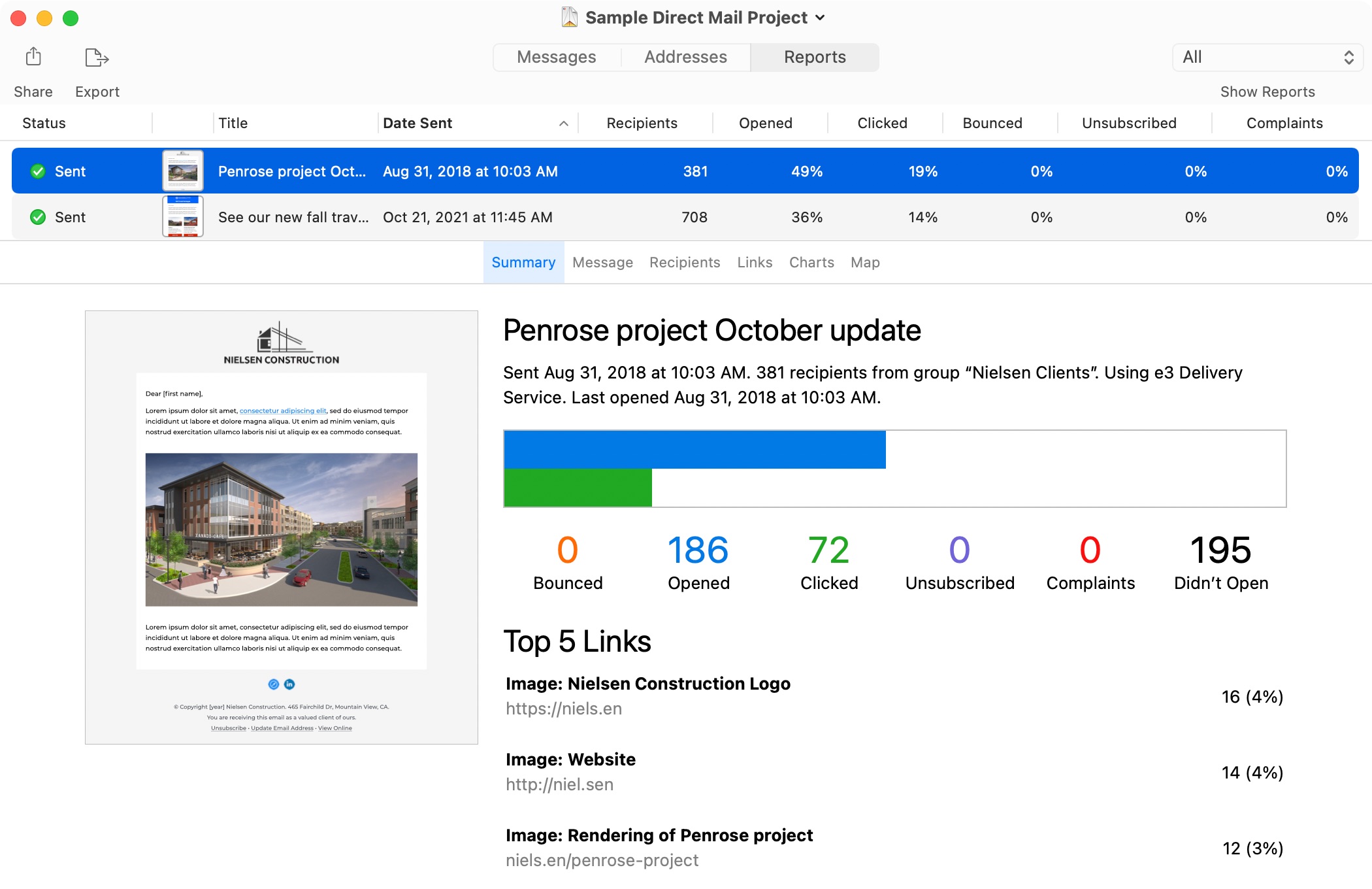The height and width of the screenshot is (889, 1372).
Task: Click the Export icon for project
Action: 96,57
